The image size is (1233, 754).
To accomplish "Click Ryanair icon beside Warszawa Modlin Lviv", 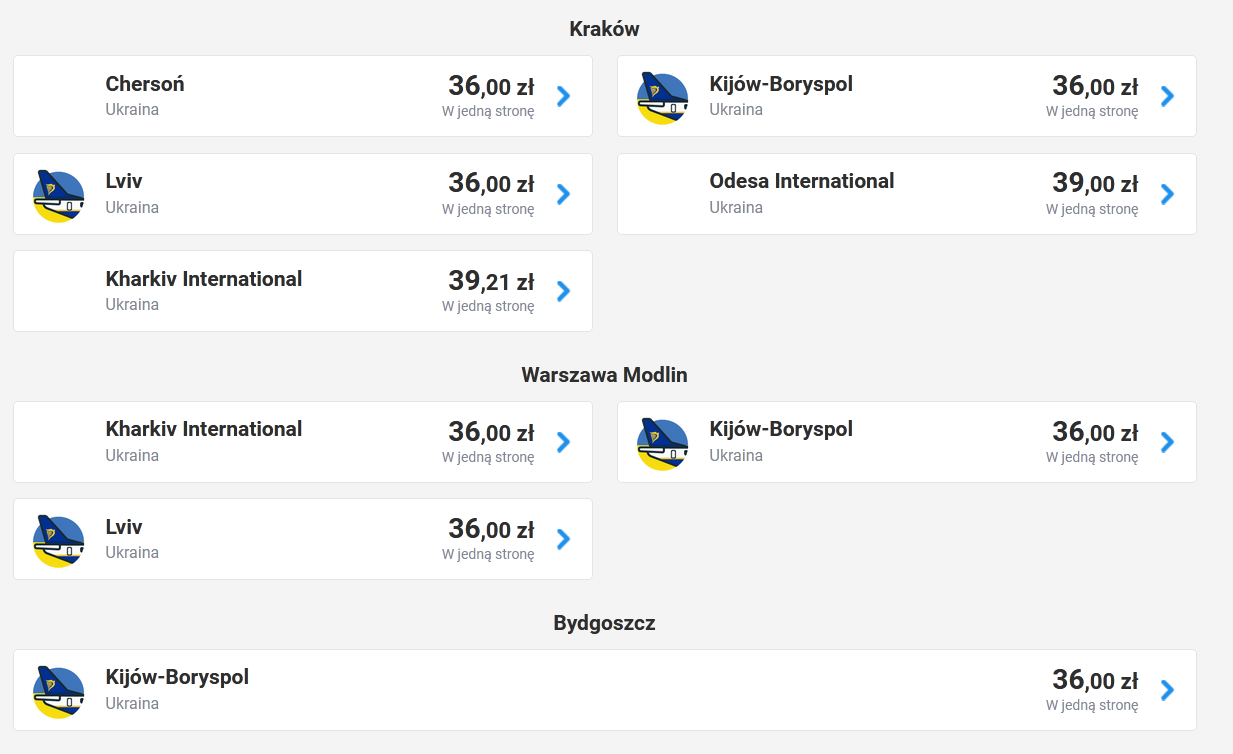I will [x=58, y=540].
